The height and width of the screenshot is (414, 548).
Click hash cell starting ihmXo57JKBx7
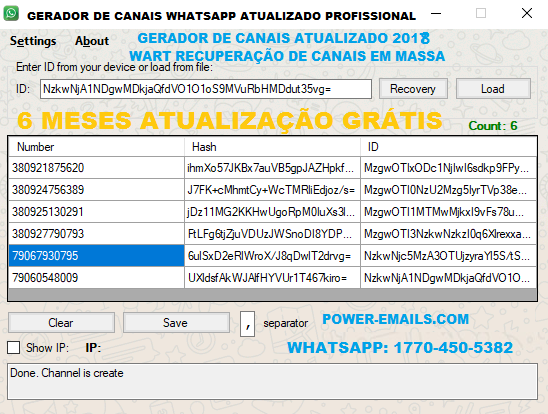click(272, 168)
